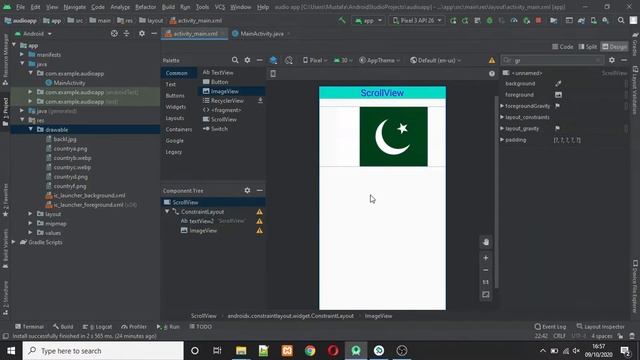Click the attributes search field
This screenshot has width=640, height=360.
[x=552, y=60]
